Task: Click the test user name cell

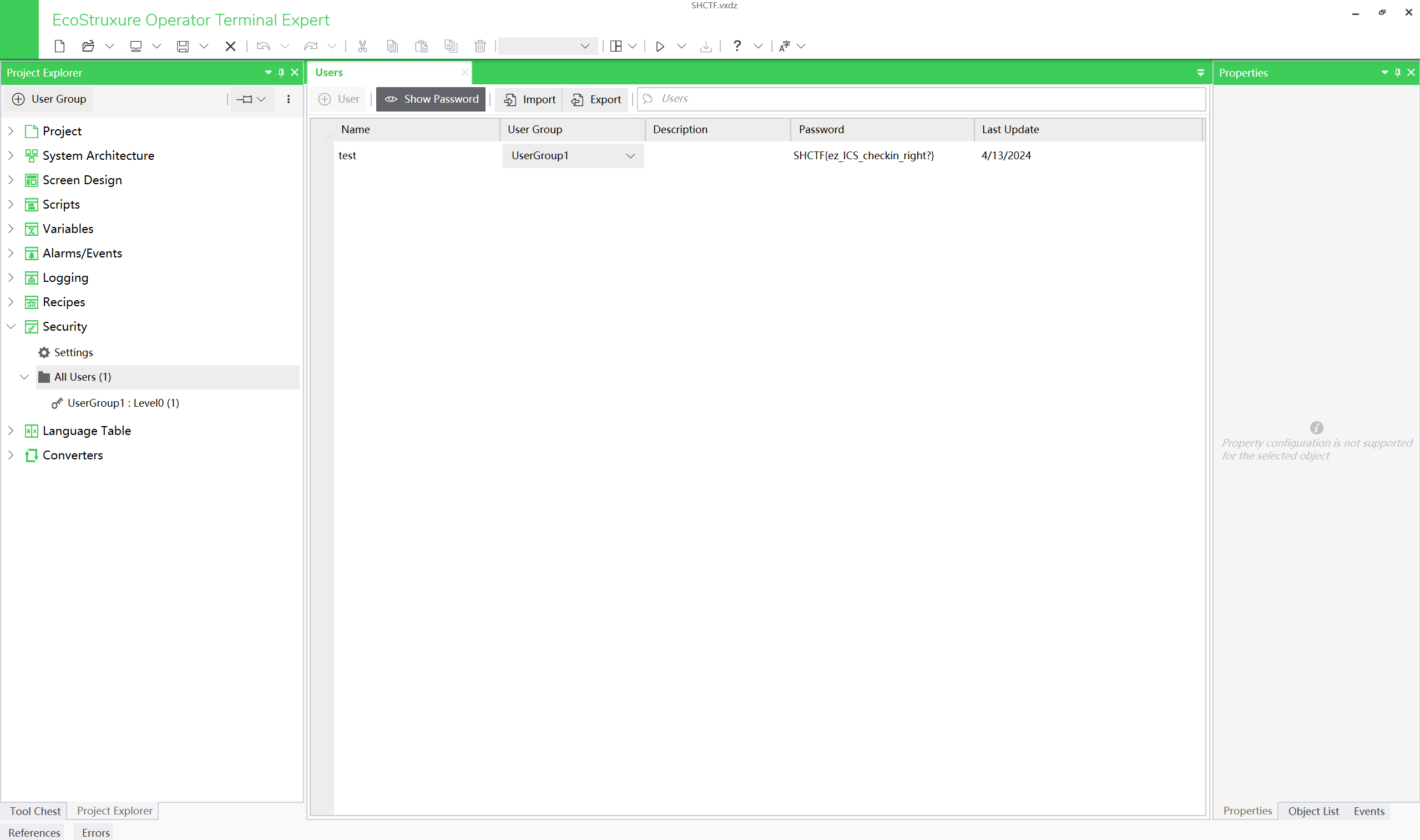Action: [417, 156]
